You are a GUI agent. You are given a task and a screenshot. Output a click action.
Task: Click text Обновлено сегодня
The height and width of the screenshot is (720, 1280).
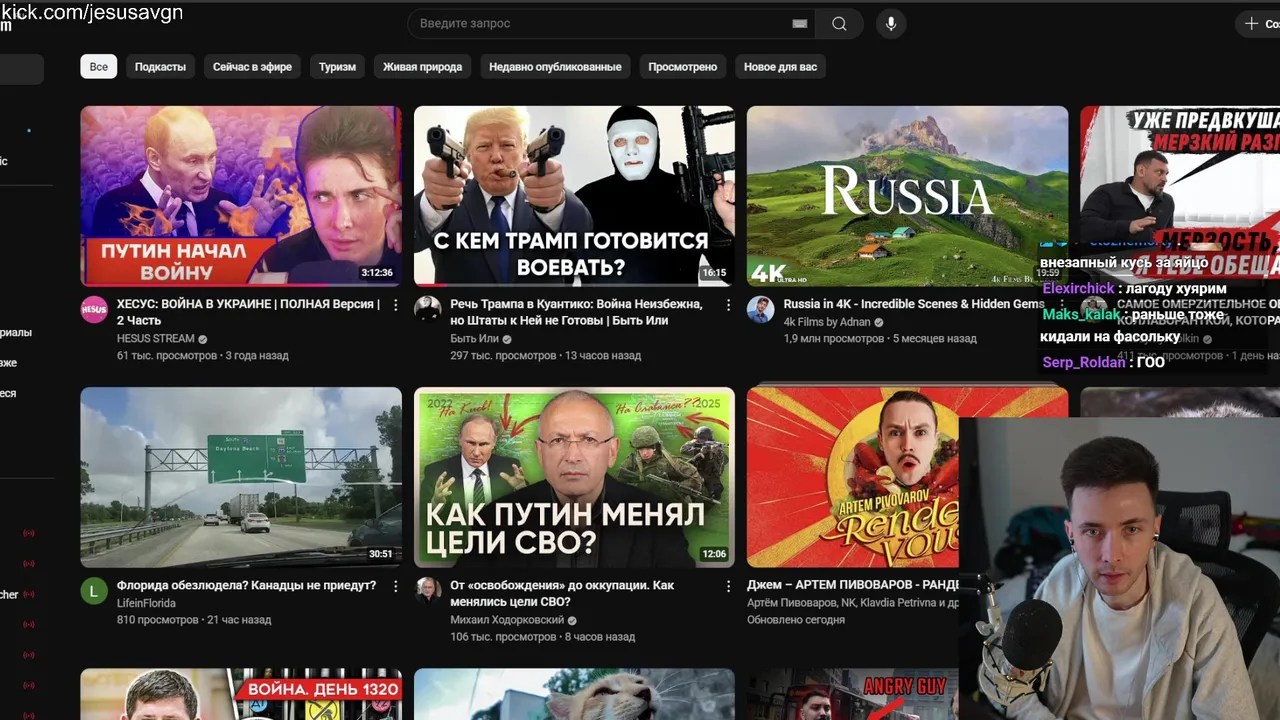tap(796, 620)
